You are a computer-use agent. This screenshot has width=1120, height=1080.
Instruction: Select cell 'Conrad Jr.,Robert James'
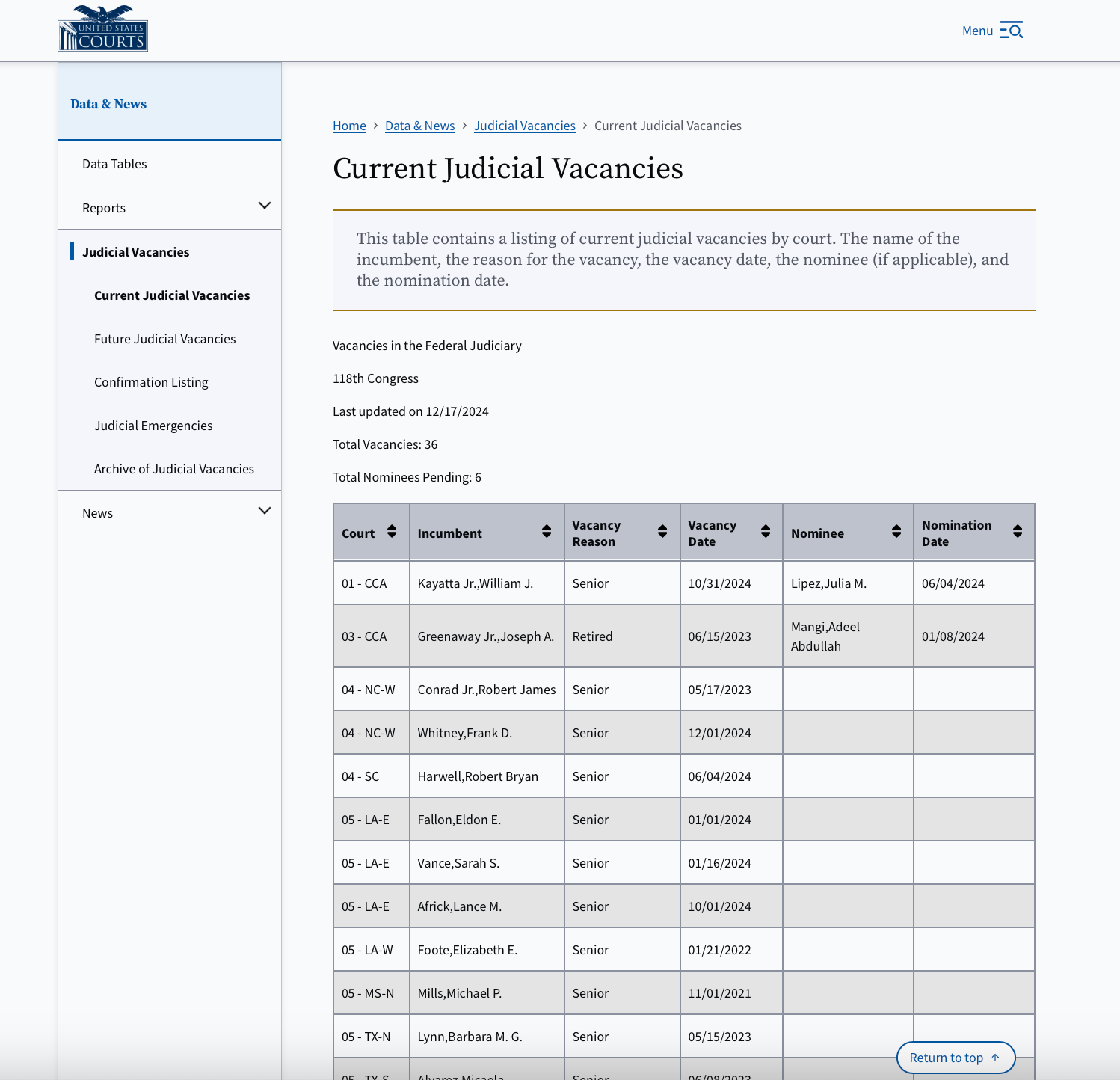click(487, 690)
